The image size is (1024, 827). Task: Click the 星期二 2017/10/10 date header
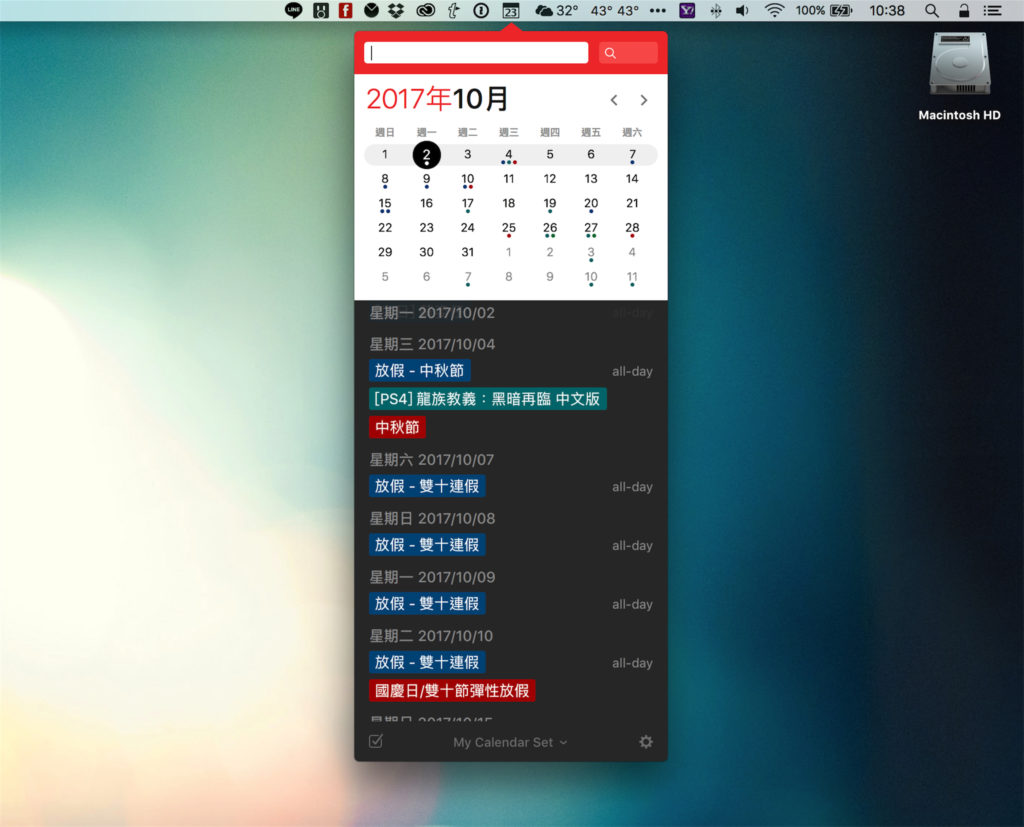432,636
